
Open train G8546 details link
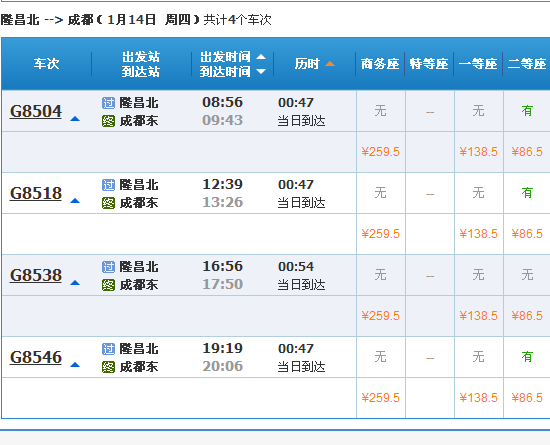point(36,358)
